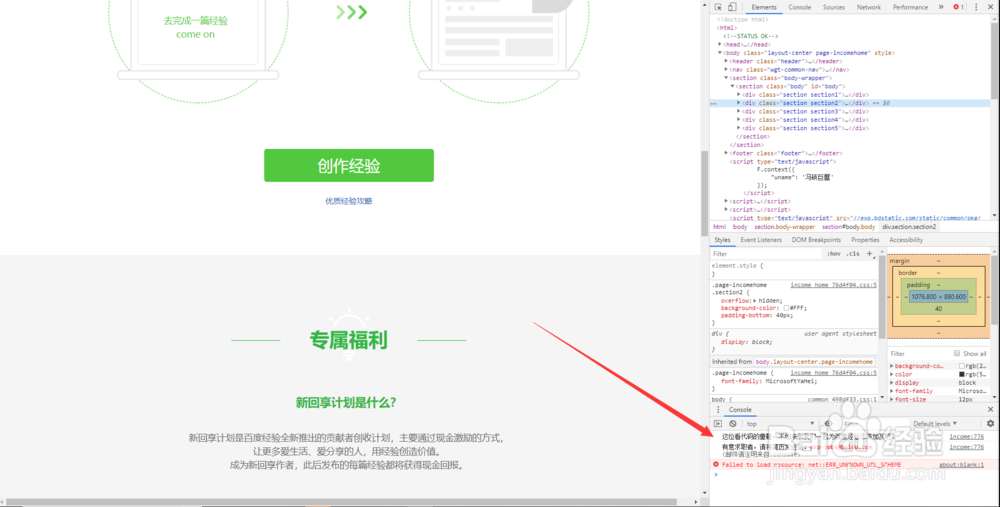Screen dimensions: 1000x507
Task: Click the green 创作经验 button
Action: click(349, 165)
